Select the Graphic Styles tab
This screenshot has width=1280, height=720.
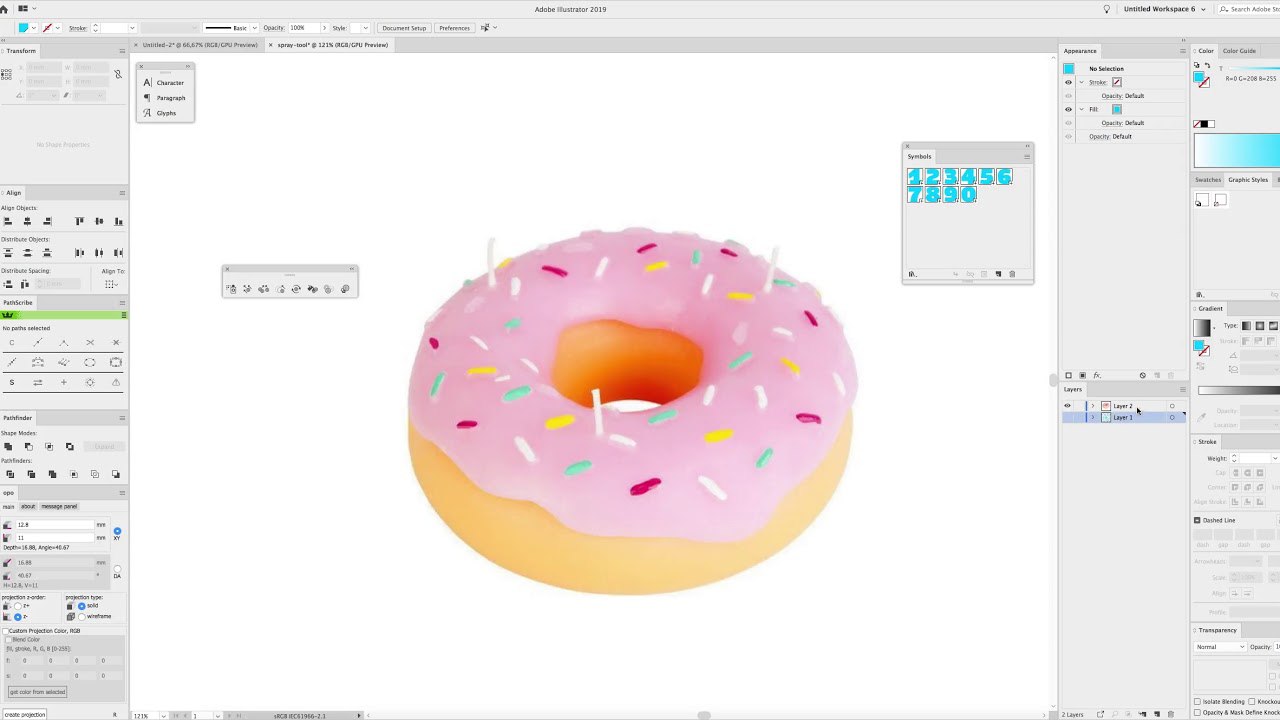point(1248,180)
